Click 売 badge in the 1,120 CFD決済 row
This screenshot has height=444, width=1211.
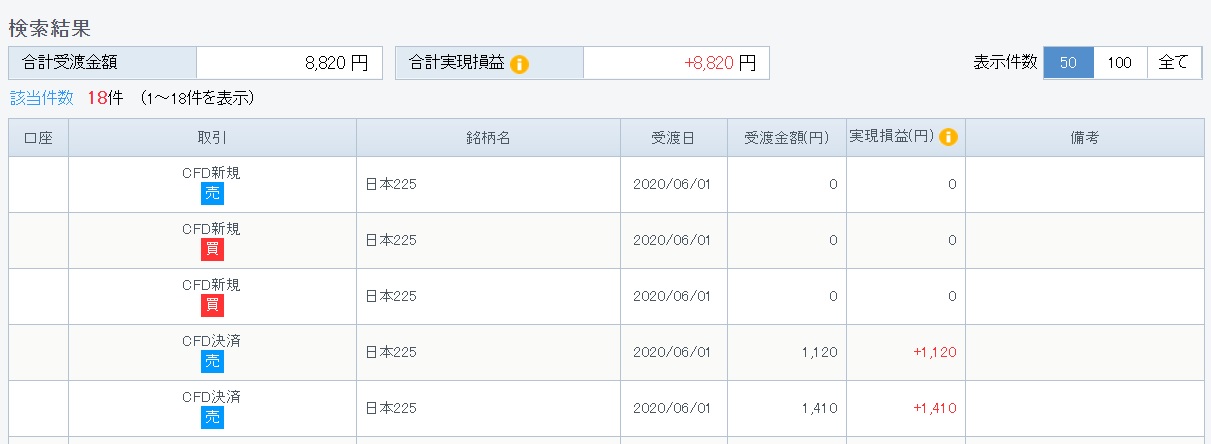tap(211, 361)
